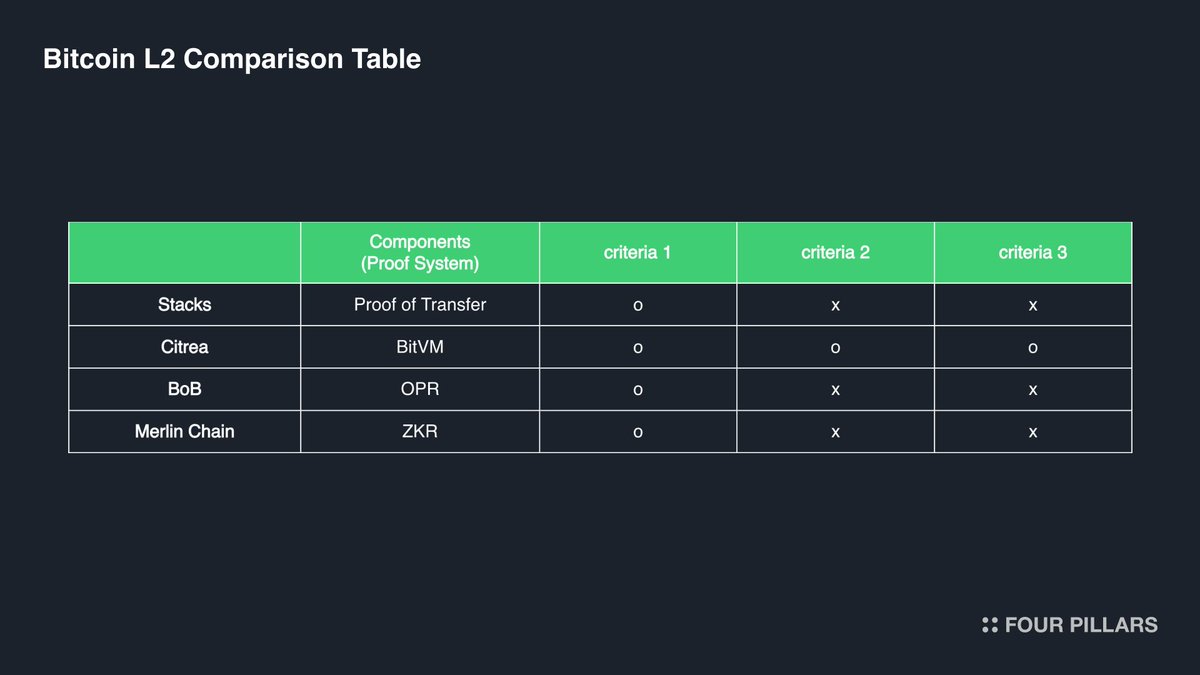Click the criteria 3 column header

tap(1033, 253)
